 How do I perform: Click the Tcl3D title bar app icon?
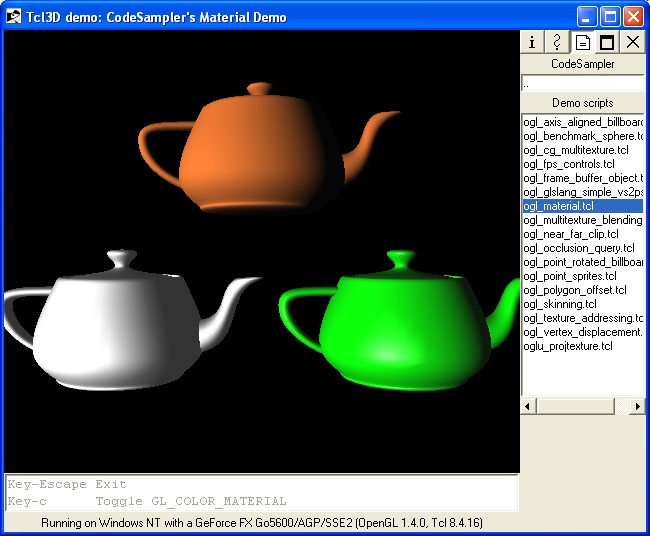point(13,17)
